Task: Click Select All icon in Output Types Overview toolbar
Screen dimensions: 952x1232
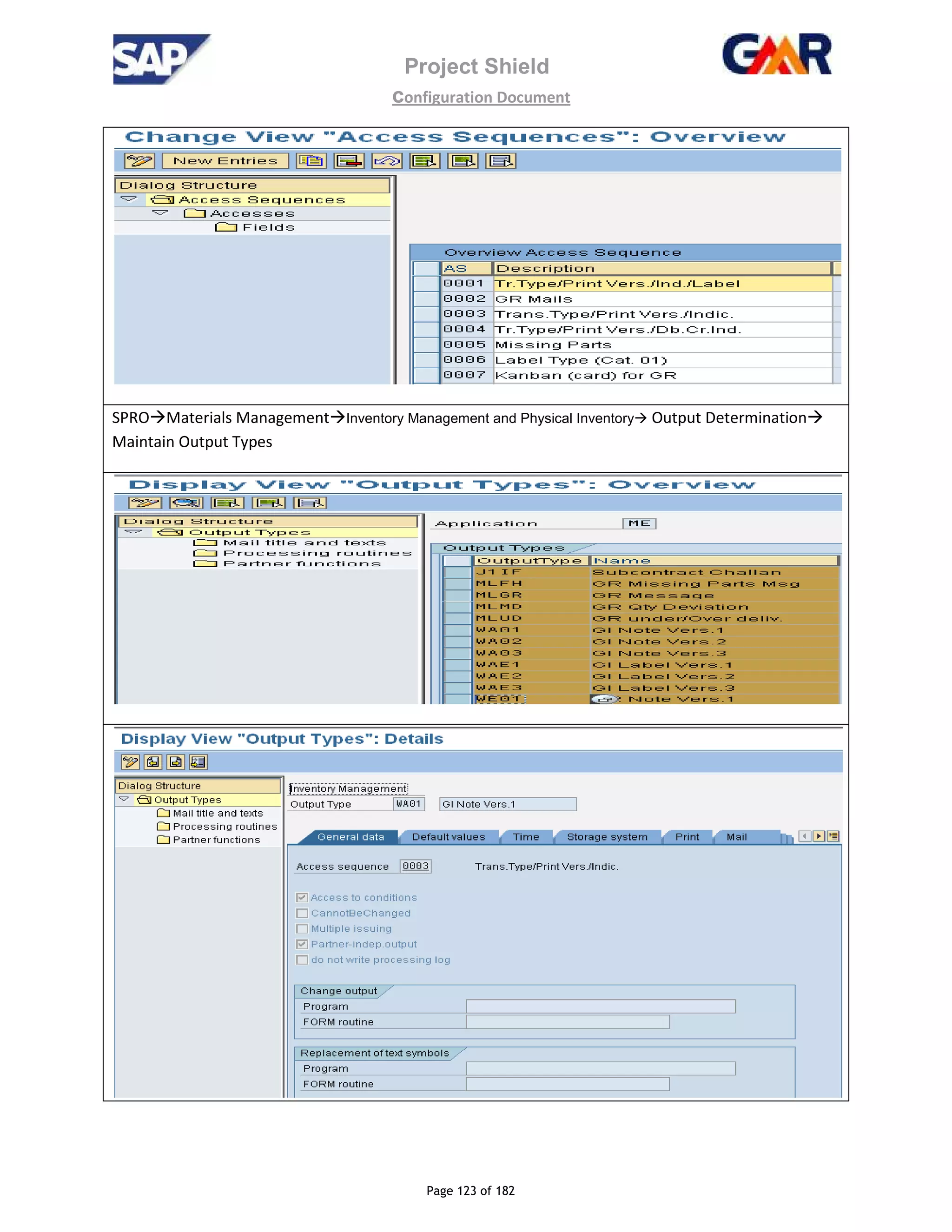Action: pos(227,503)
